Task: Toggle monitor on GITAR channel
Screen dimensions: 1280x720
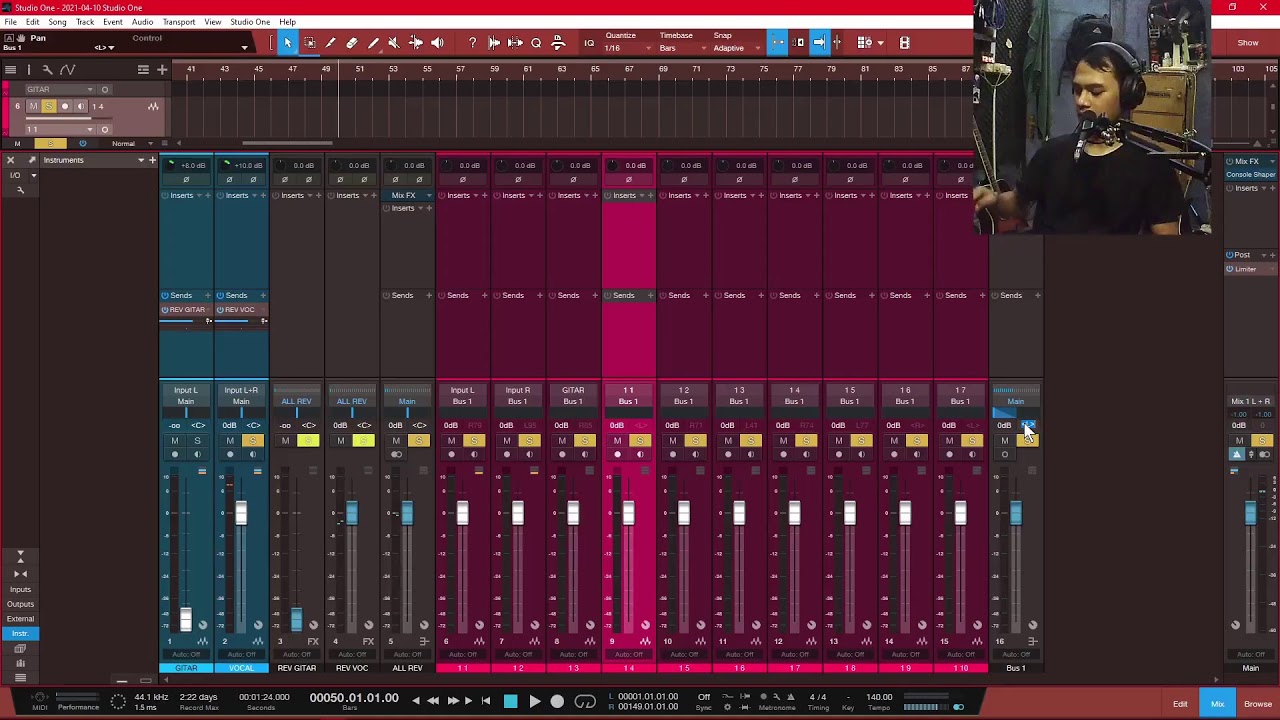Action: pyautogui.click(x=197, y=455)
